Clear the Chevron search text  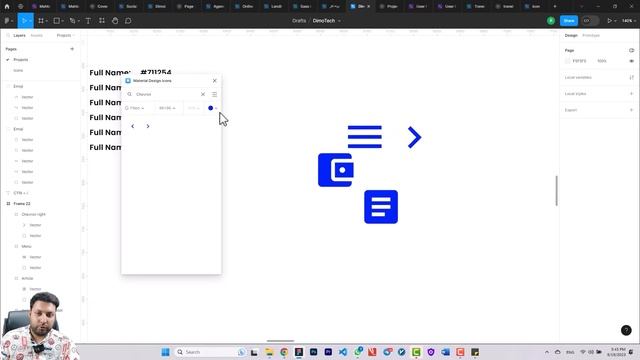[203, 94]
